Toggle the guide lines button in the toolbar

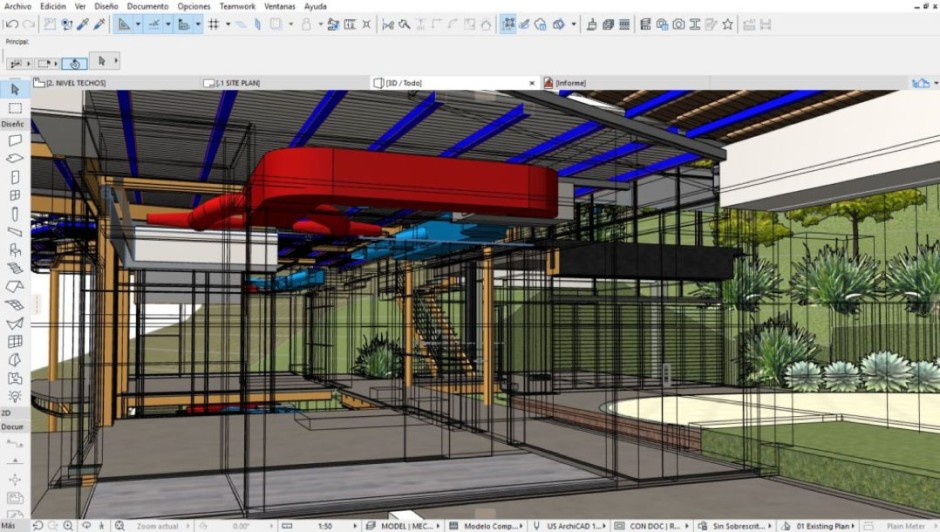(x=154, y=24)
